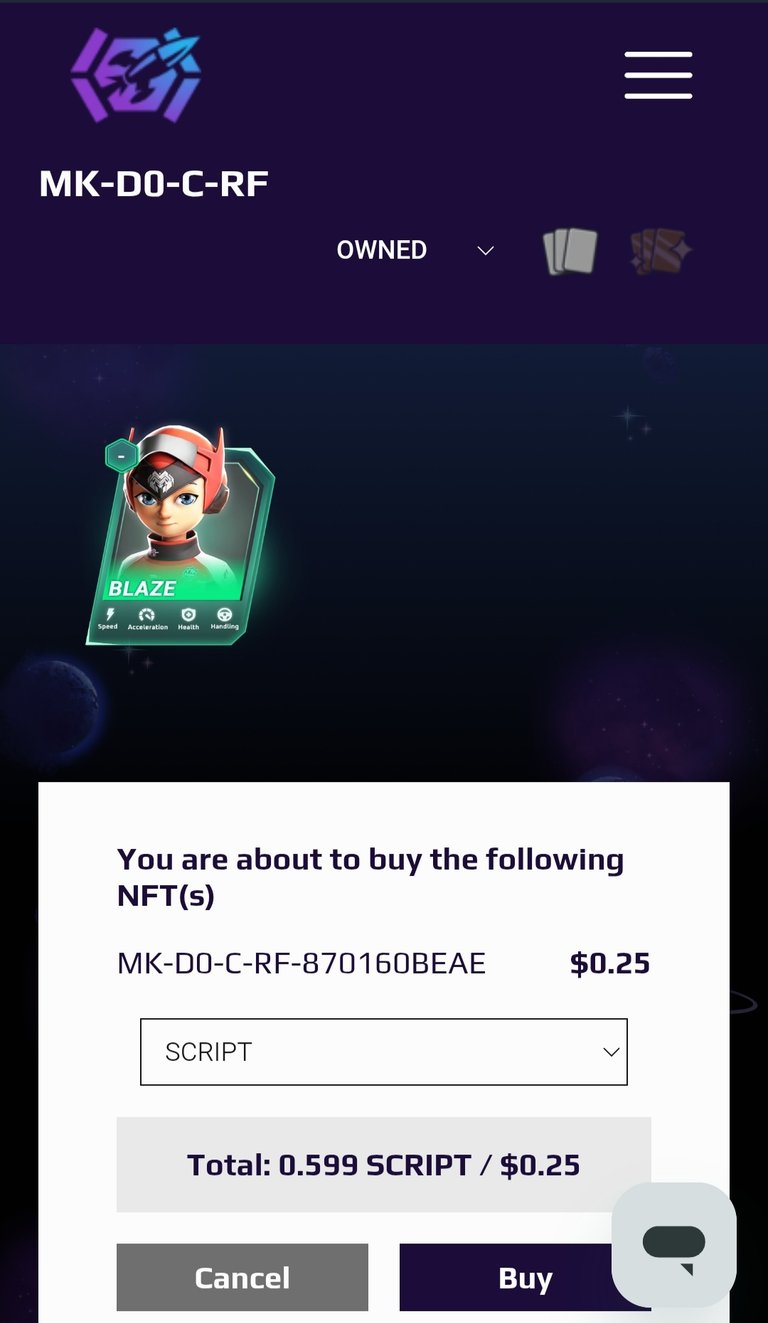This screenshot has height=1323, width=768.
Task: Click the Health stat icon on the card
Action: pyautogui.click(x=188, y=619)
